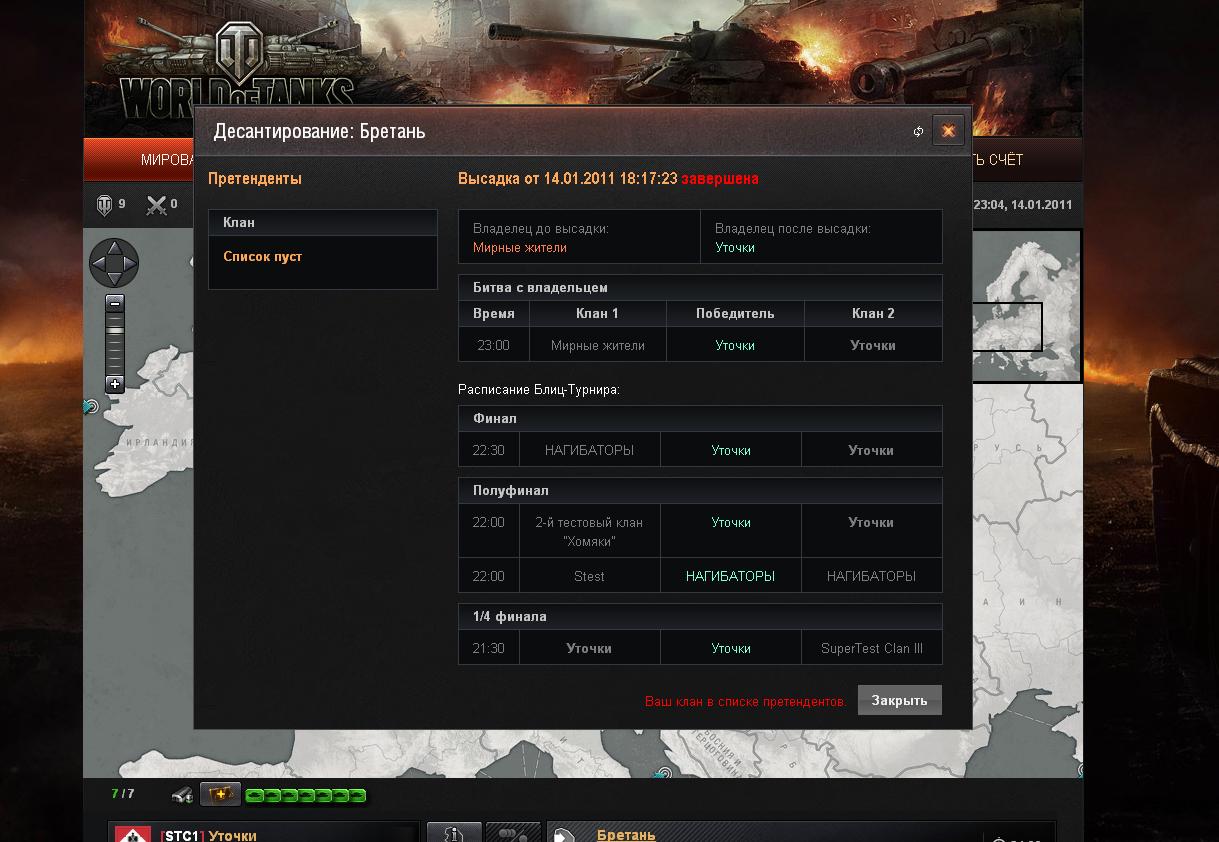Image resolution: width=1219 pixels, height=842 pixels.
Task: Click Мирные жители in the owner battle row
Action: [598, 345]
